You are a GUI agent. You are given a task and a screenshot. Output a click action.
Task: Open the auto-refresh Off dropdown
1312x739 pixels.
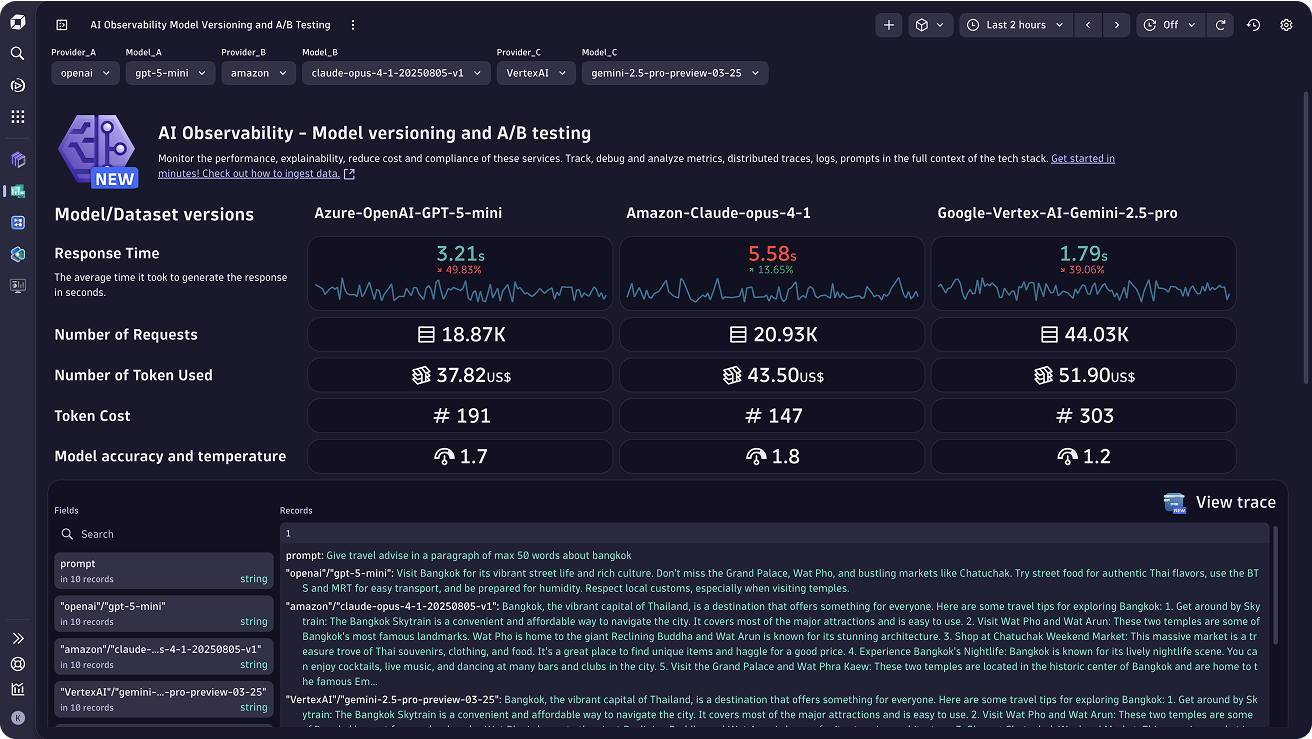[1170, 25]
